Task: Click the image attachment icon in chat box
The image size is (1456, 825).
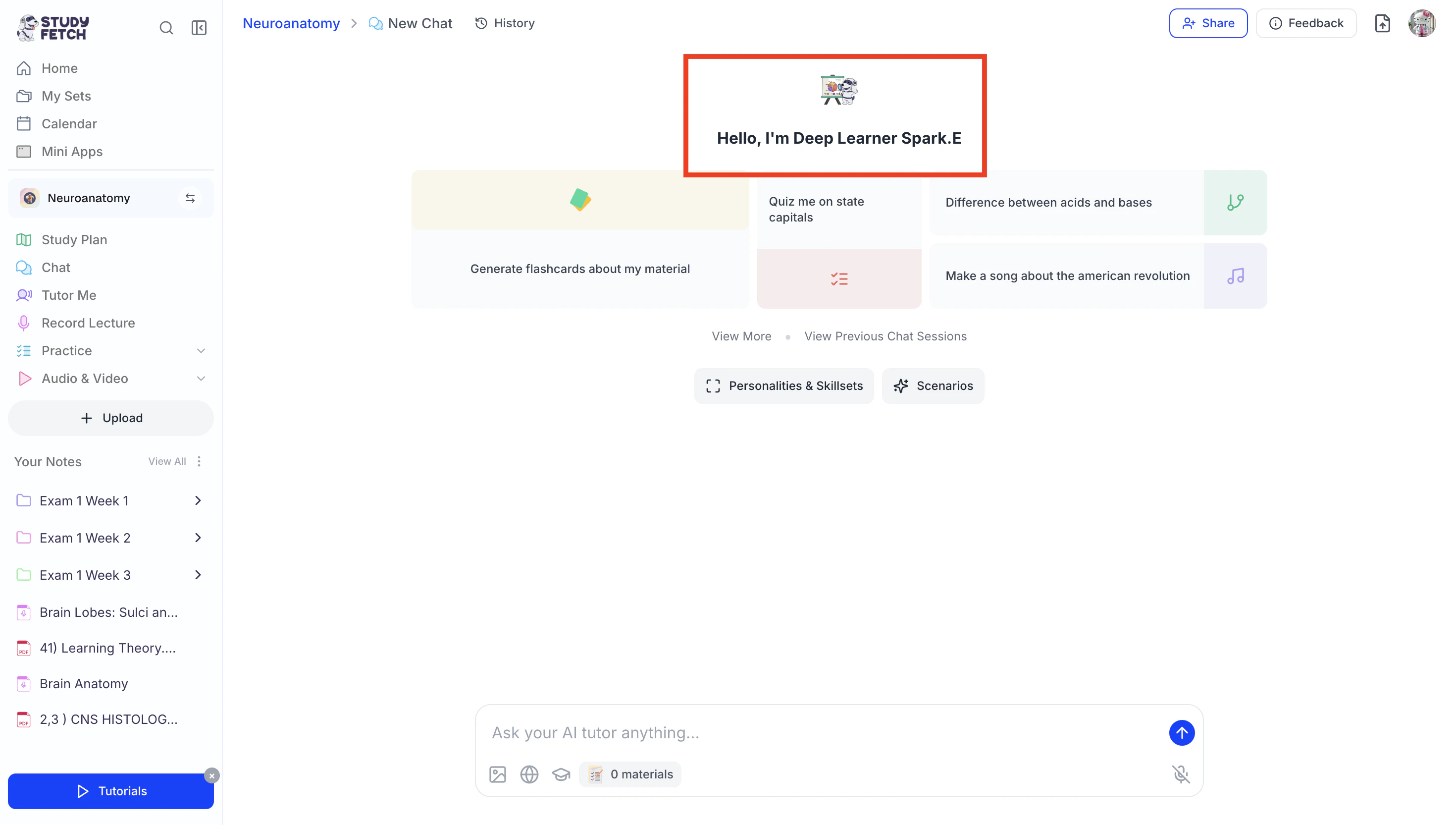Action: [497, 774]
